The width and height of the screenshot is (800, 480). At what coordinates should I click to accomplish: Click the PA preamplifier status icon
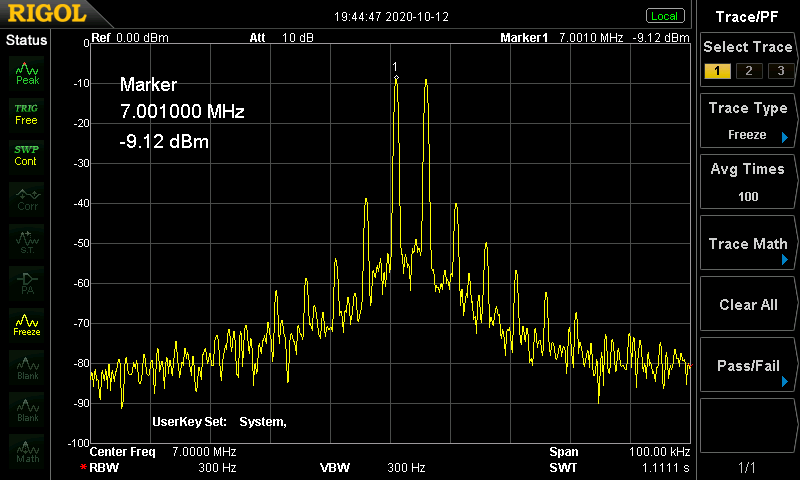27,282
